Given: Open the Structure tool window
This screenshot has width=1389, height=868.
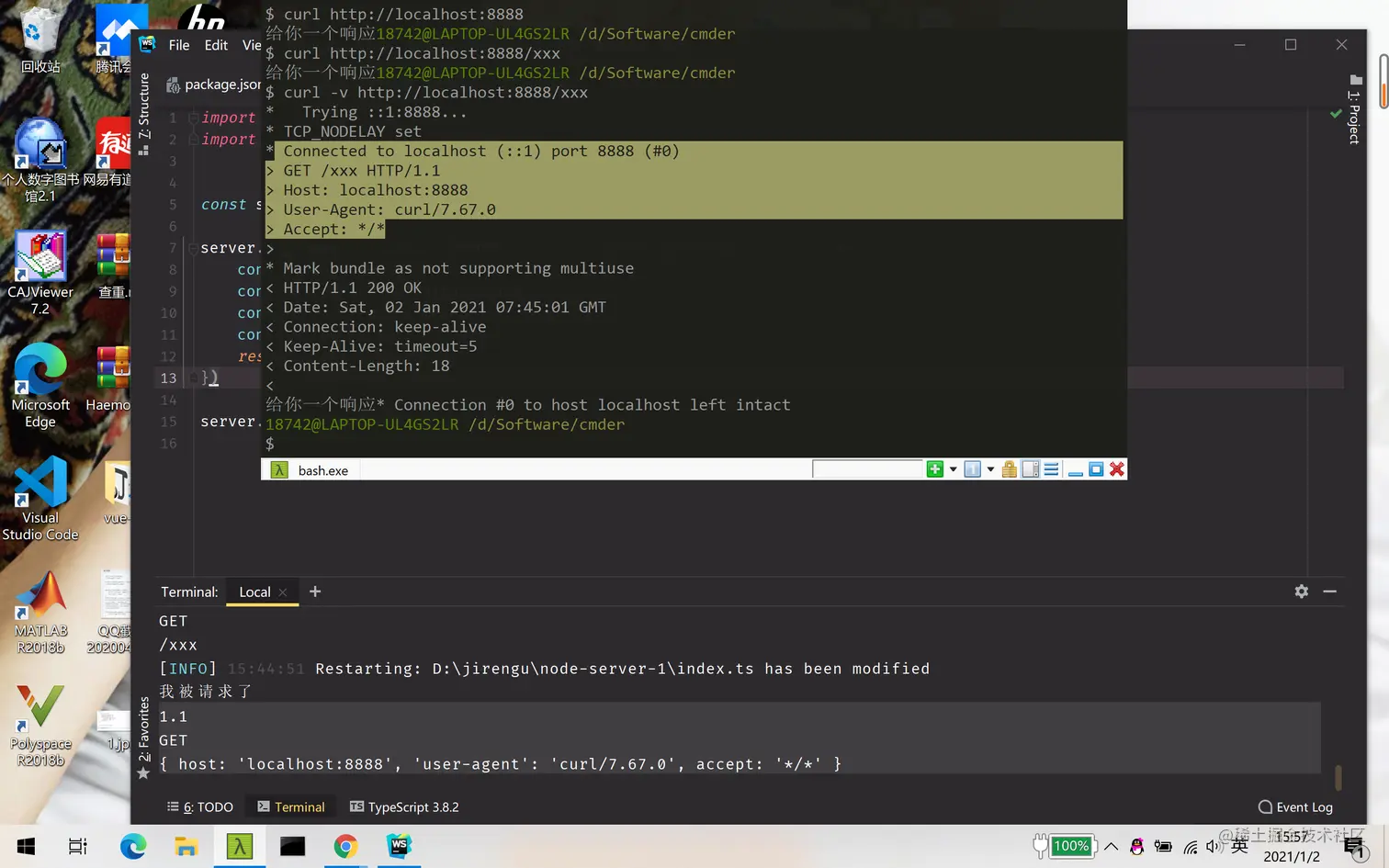Looking at the screenshot, I should [144, 113].
